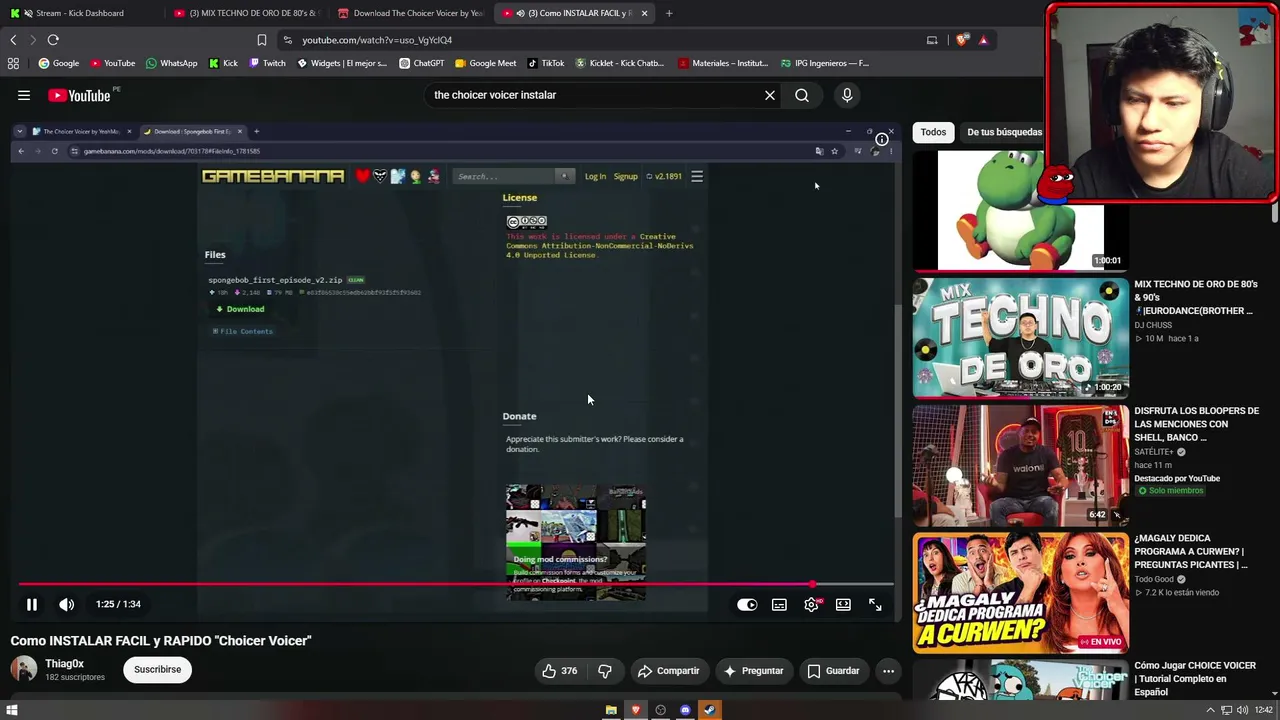This screenshot has height=720, width=1280.
Task: Pause the video playback
Action: click(32, 604)
